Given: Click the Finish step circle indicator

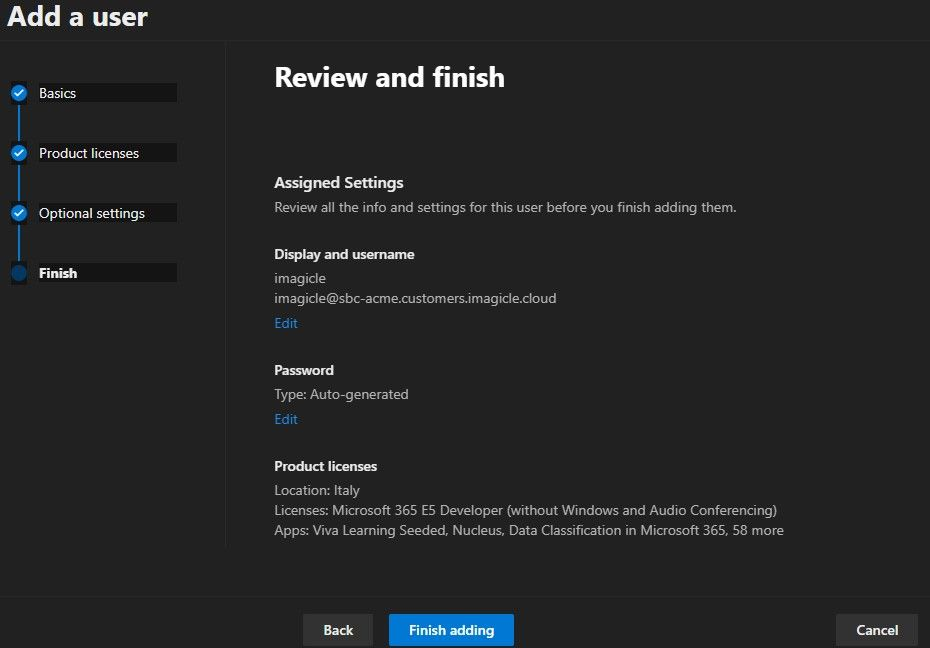Looking at the screenshot, I should 18,273.
